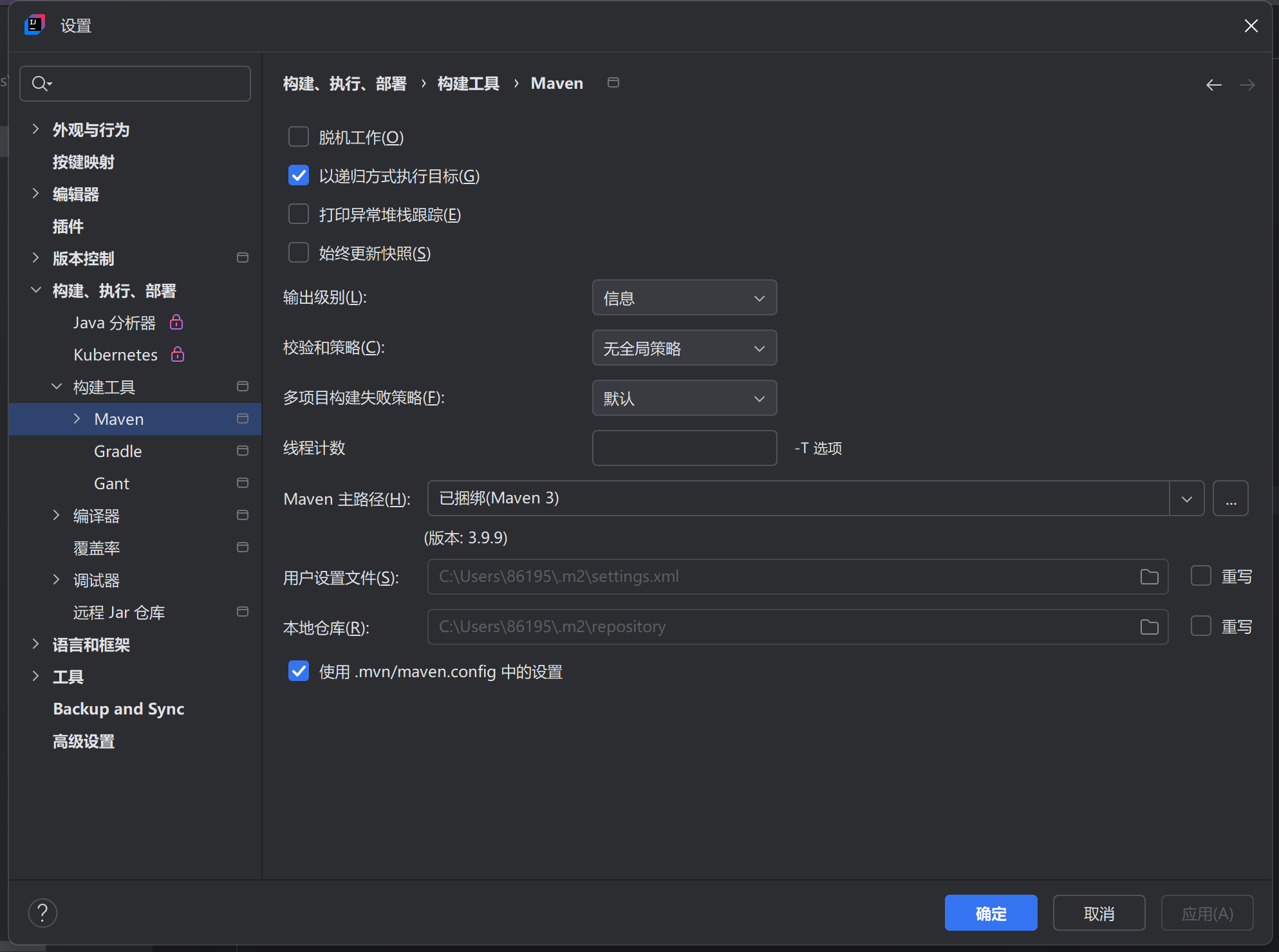Expand the Maven tree node chevron

point(77,419)
